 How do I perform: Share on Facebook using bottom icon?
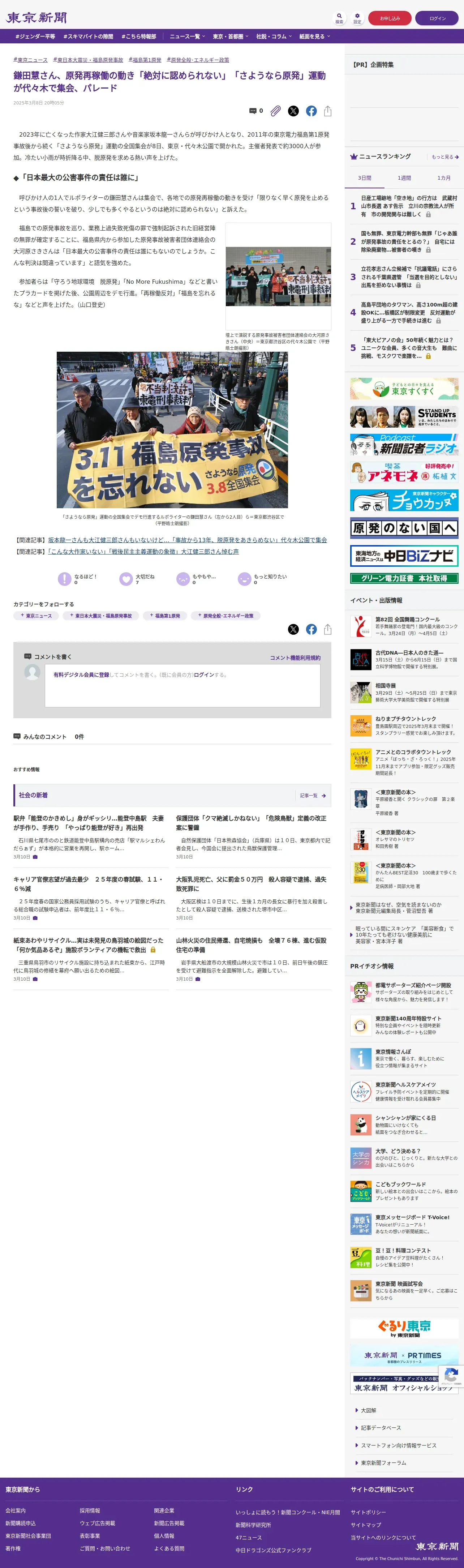(x=311, y=629)
